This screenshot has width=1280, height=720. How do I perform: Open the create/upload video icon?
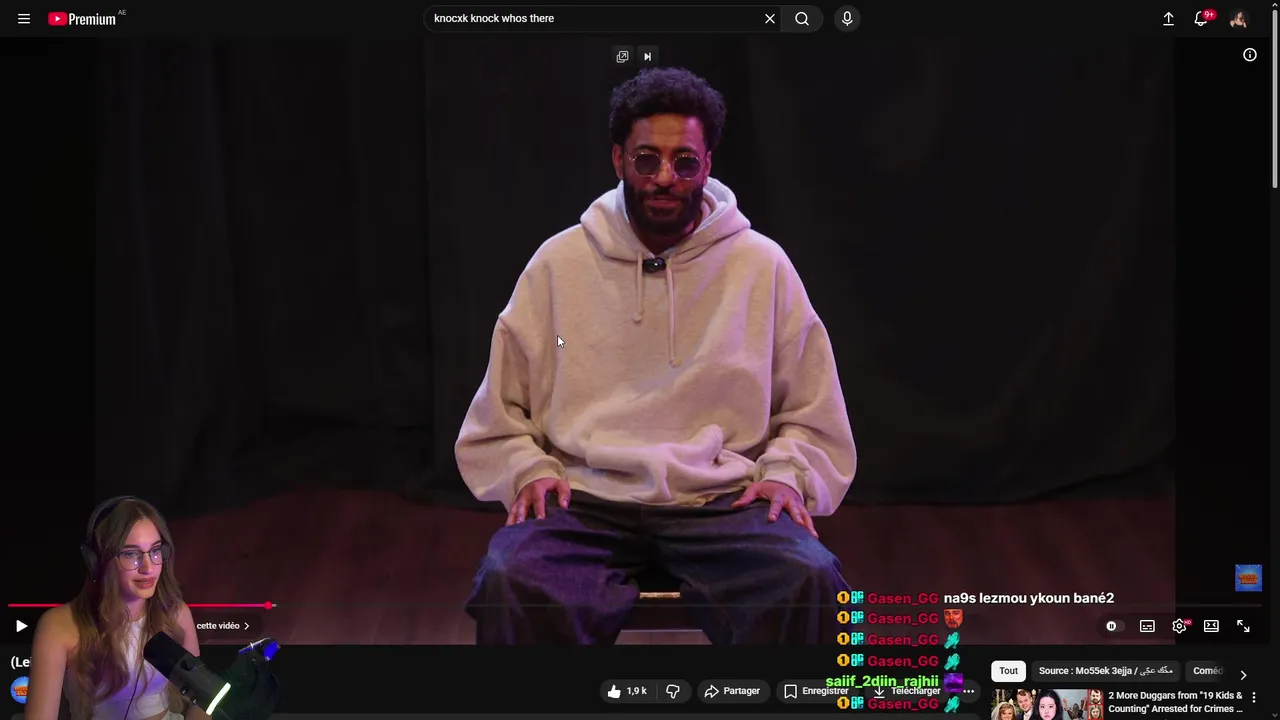tap(1168, 19)
